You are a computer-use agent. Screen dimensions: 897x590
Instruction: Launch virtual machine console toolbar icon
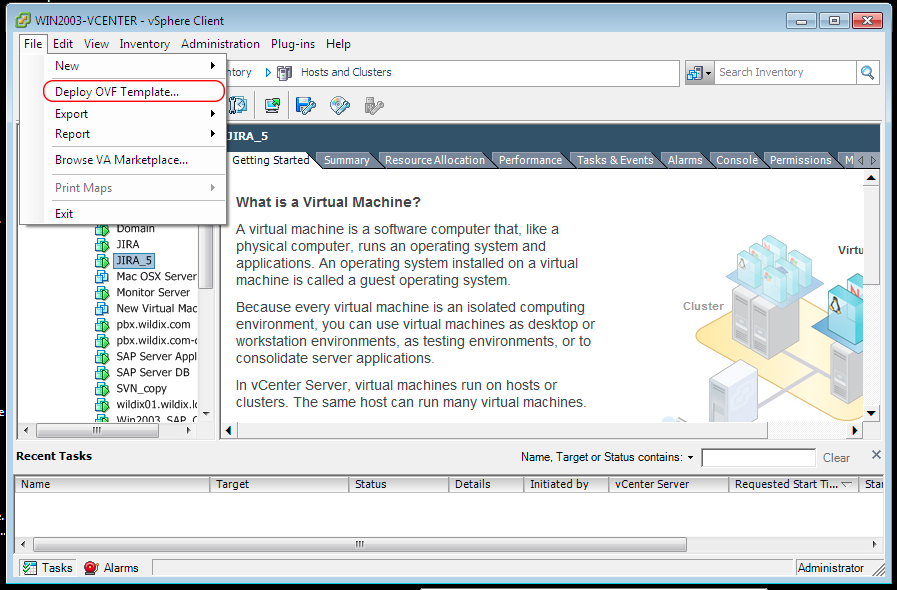click(x=272, y=105)
